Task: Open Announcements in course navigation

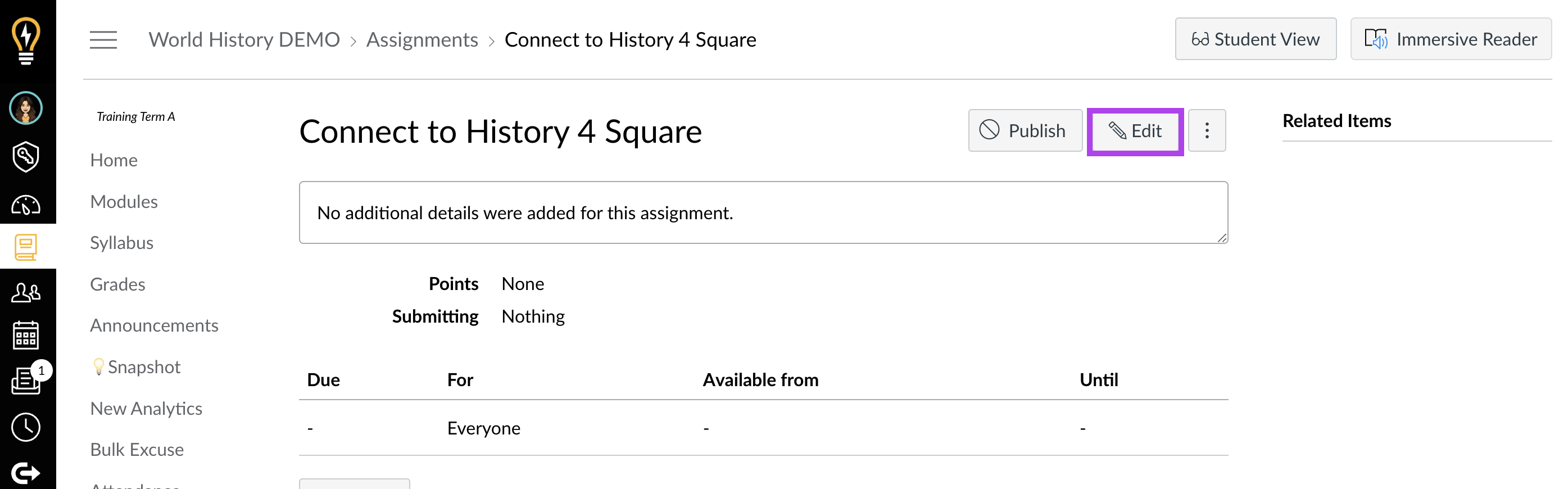Action: (154, 325)
